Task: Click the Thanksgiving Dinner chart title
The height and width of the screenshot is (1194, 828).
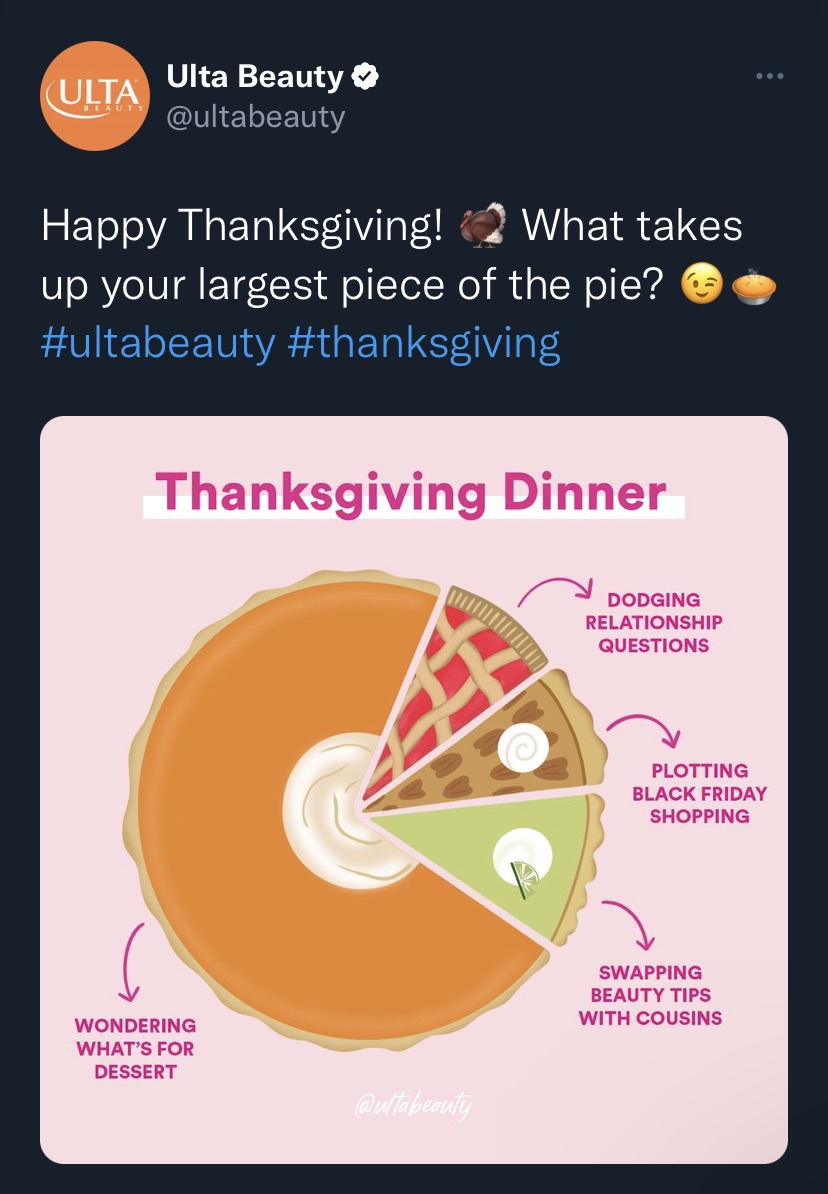Action: pos(411,492)
